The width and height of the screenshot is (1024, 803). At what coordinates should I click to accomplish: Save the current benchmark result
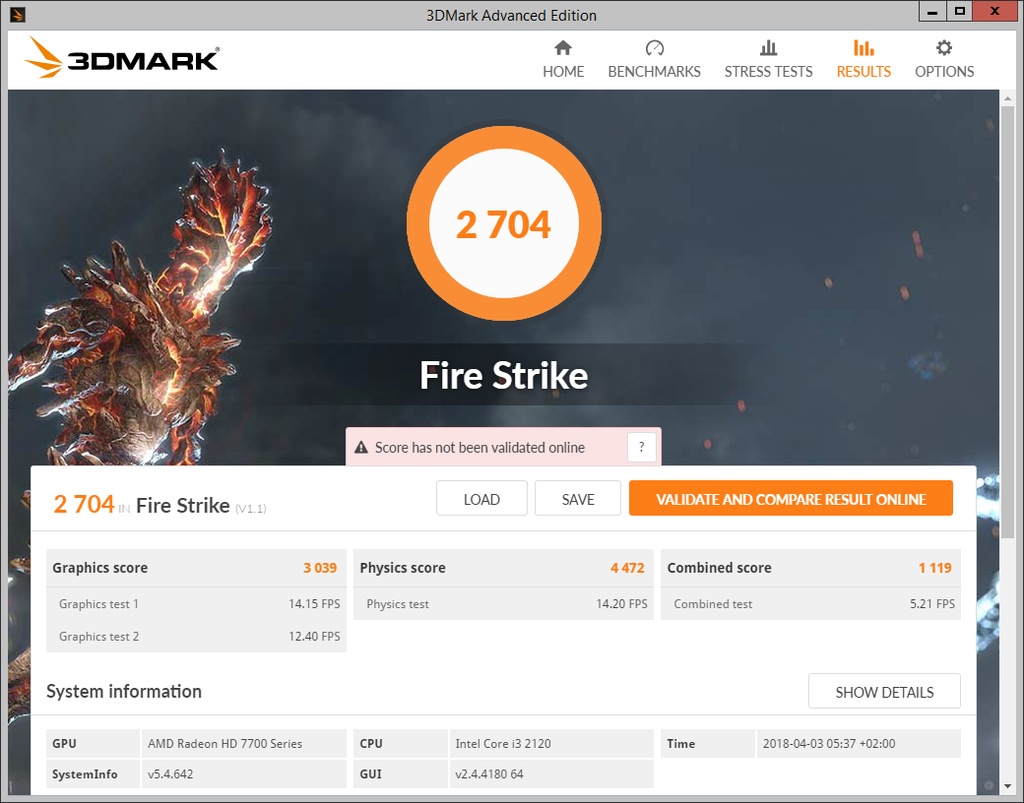578,499
